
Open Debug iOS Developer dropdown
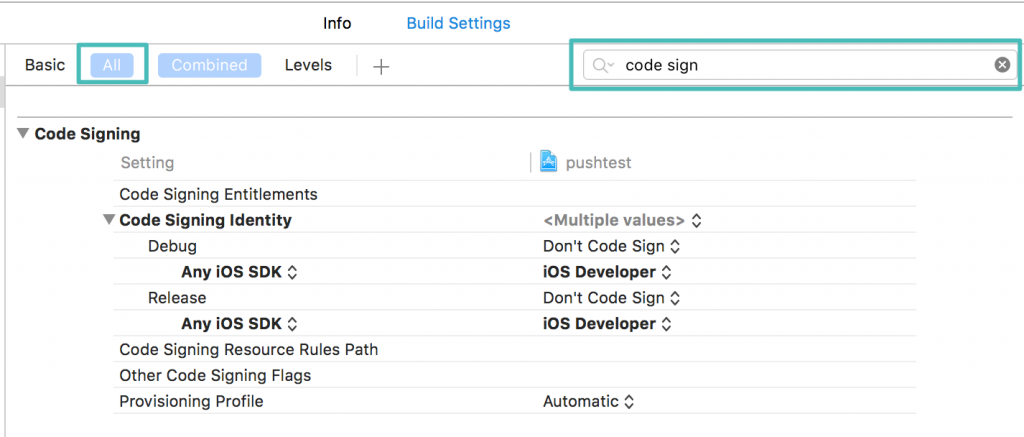tap(607, 272)
